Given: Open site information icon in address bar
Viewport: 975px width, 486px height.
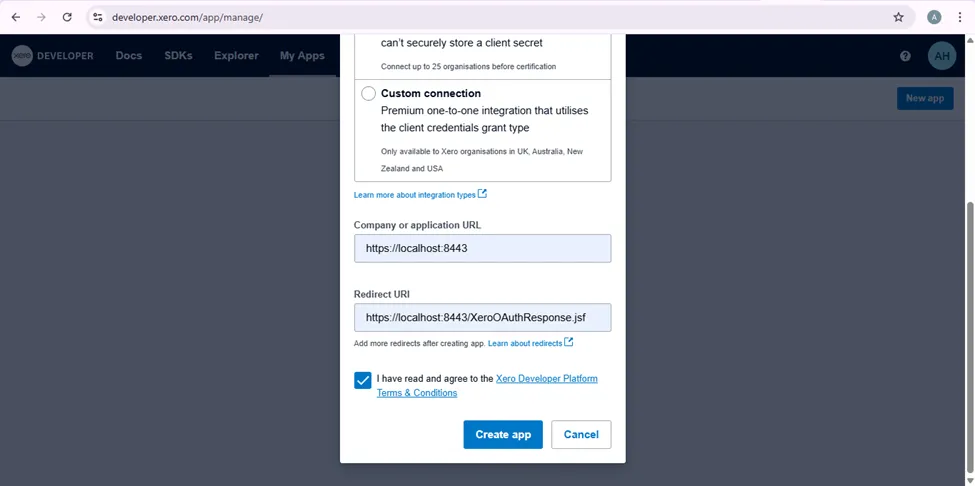Looking at the screenshot, I should coord(98,17).
